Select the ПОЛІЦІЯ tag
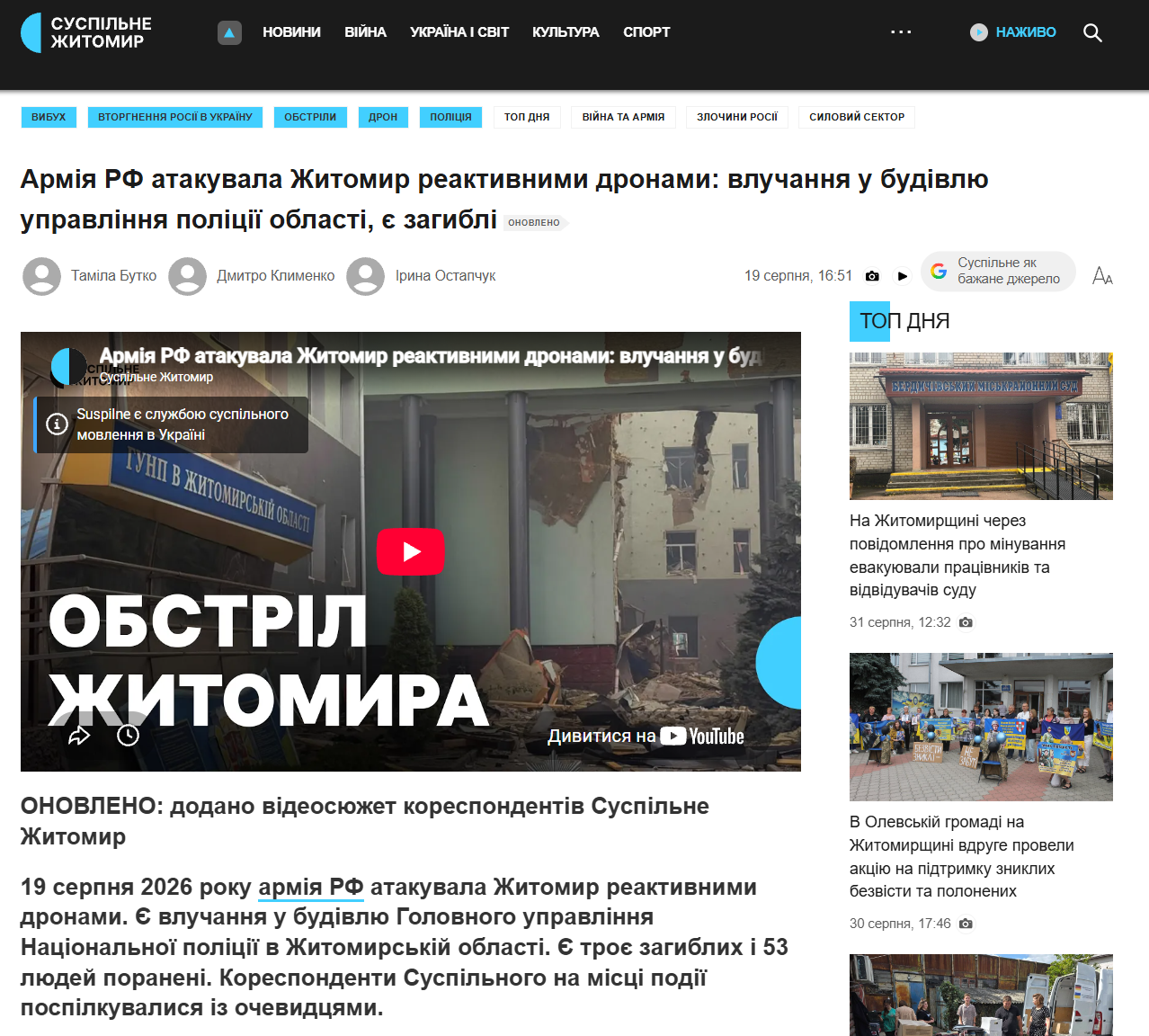This screenshot has width=1149, height=1036. (450, 117)
